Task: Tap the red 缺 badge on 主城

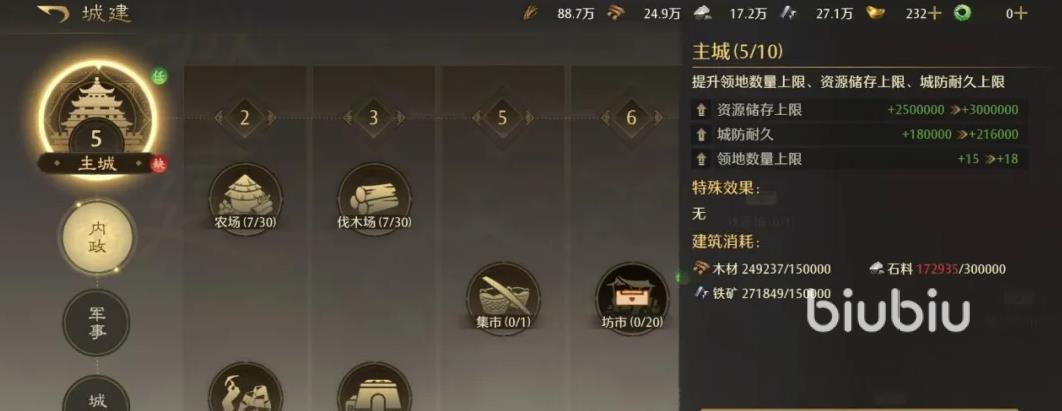Action: (x=159, y=165)
